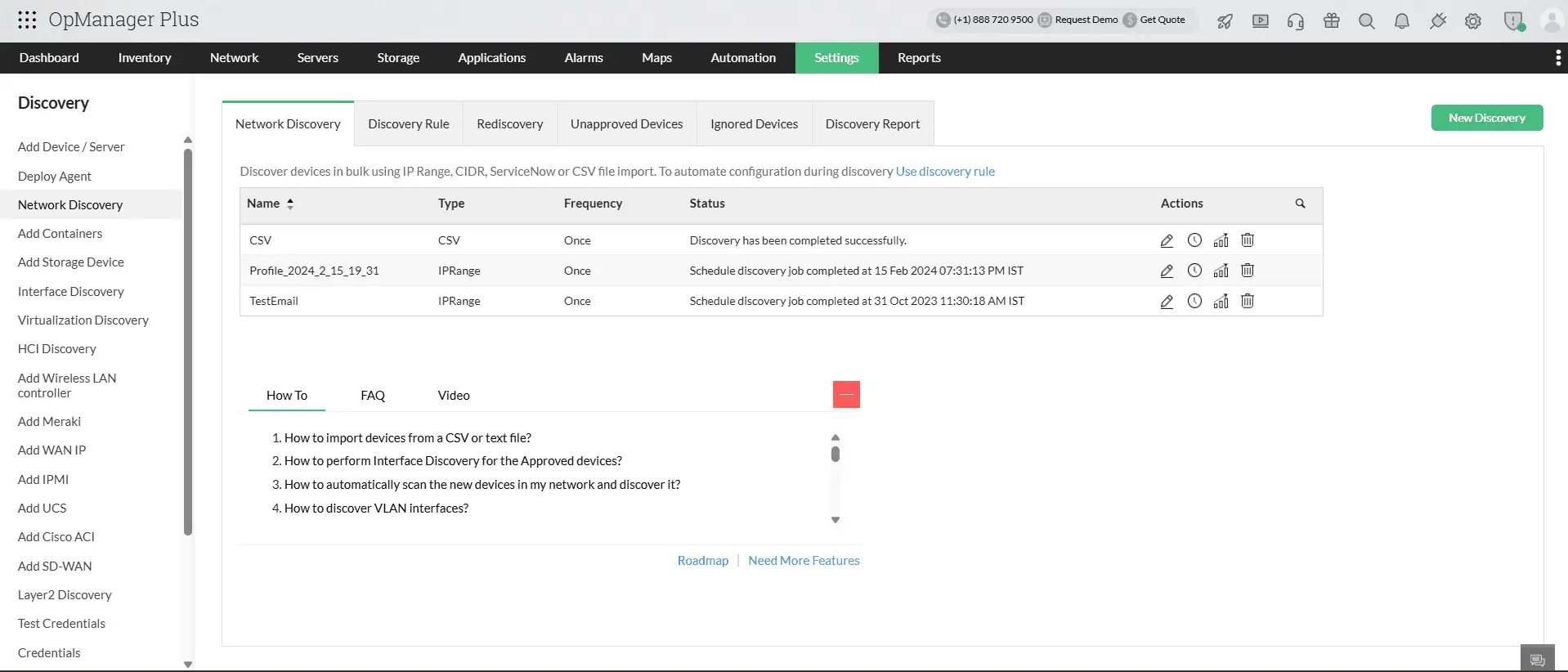The height and width of the screenshot is (672, 1568).
Task: Open the chat icon at bottom right
Action: click(x=1538, y=660)
